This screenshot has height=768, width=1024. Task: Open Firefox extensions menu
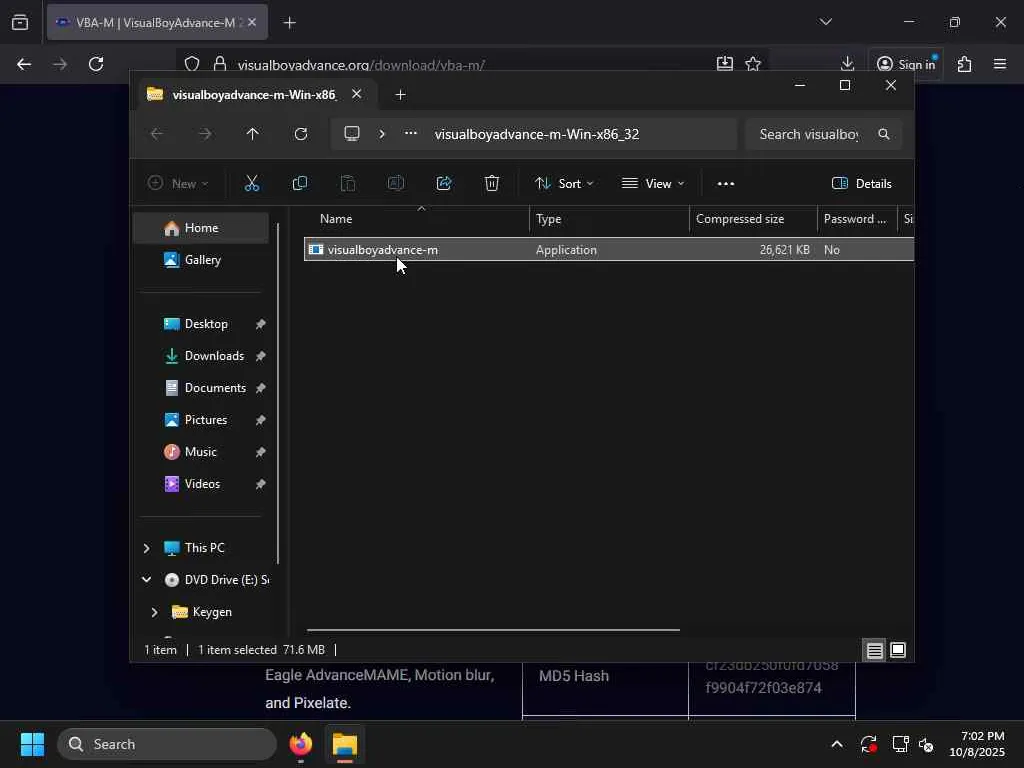[x=965, y=64]
